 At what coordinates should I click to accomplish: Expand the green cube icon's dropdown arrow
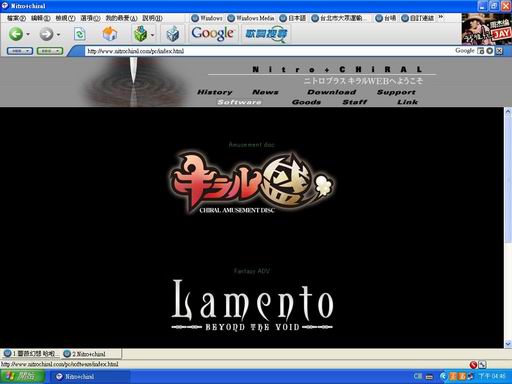[152, 35]
